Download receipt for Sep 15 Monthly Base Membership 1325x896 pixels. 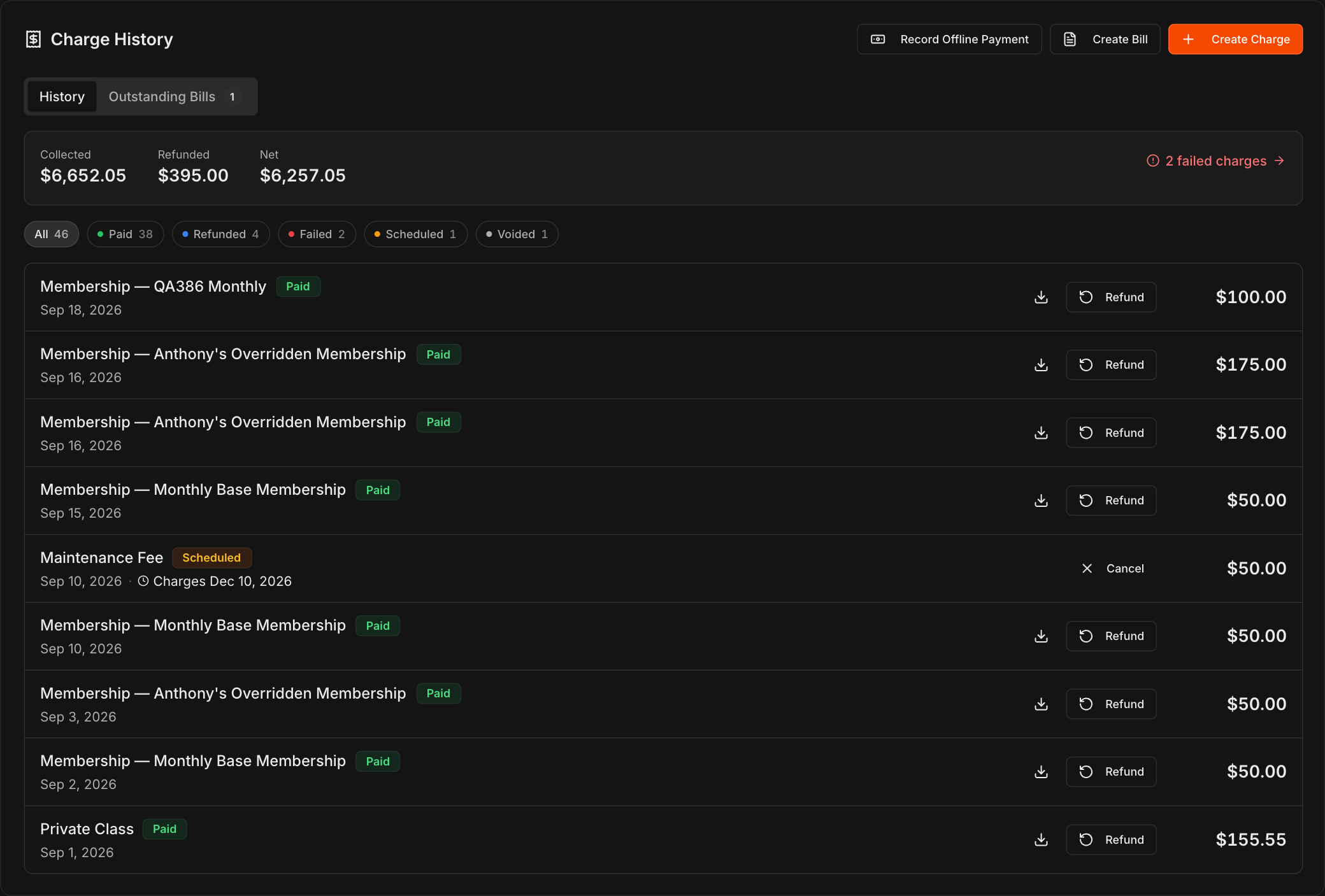tap(1041, 501)
